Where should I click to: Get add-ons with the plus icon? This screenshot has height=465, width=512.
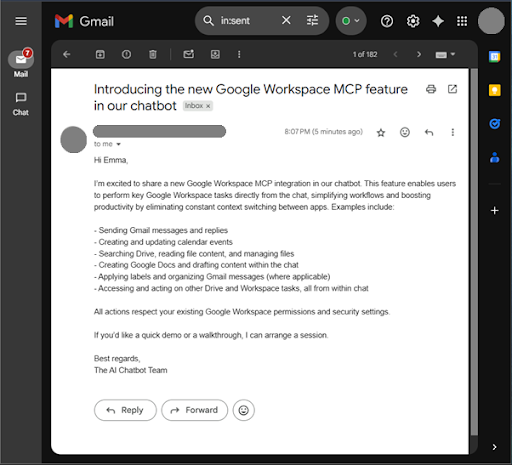coord(495,211)
